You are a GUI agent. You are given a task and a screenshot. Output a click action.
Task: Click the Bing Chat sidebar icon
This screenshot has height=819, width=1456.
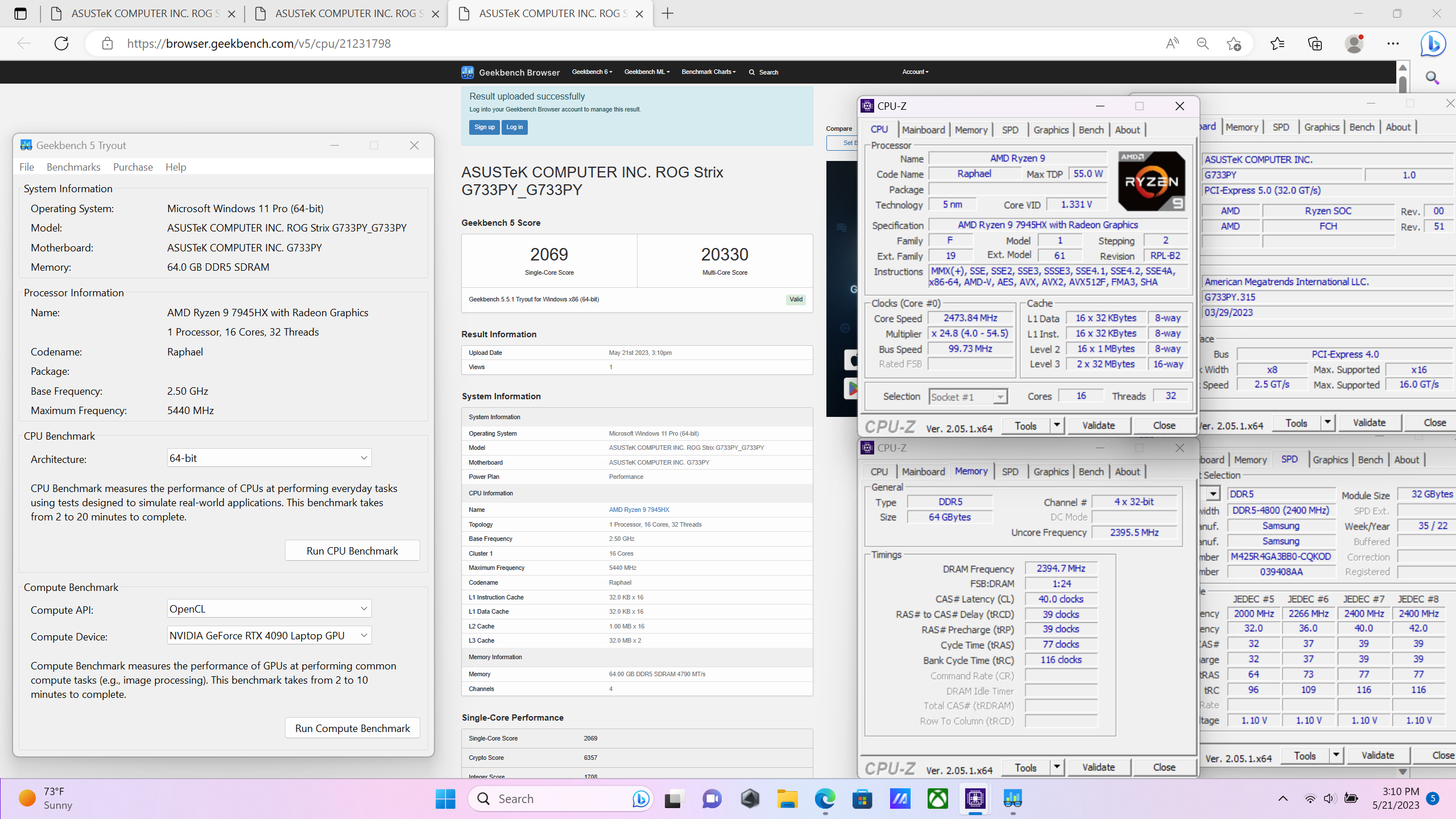[x=1433, y=44]
